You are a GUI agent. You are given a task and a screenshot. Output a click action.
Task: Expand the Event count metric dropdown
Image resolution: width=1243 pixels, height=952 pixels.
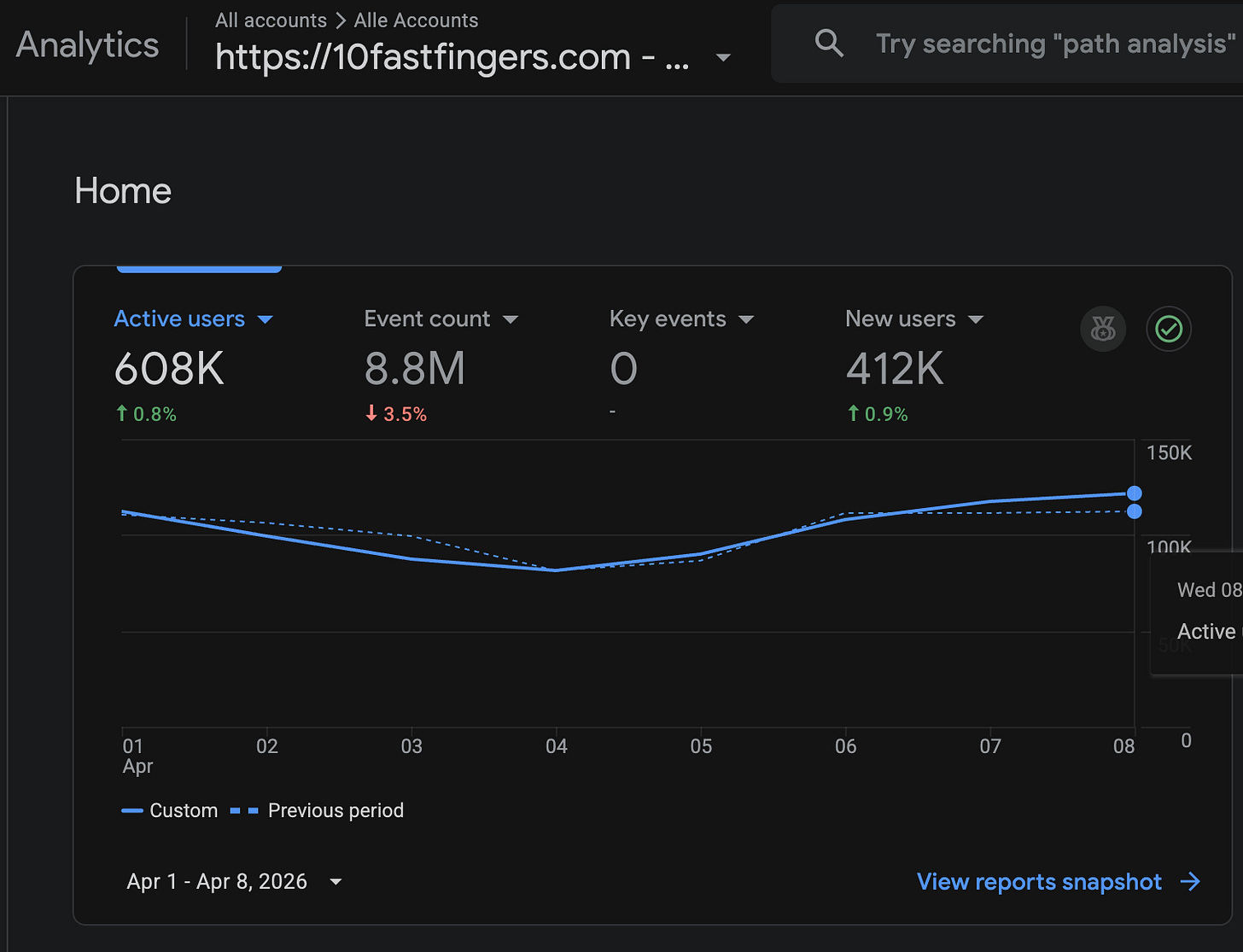[511, 319]
